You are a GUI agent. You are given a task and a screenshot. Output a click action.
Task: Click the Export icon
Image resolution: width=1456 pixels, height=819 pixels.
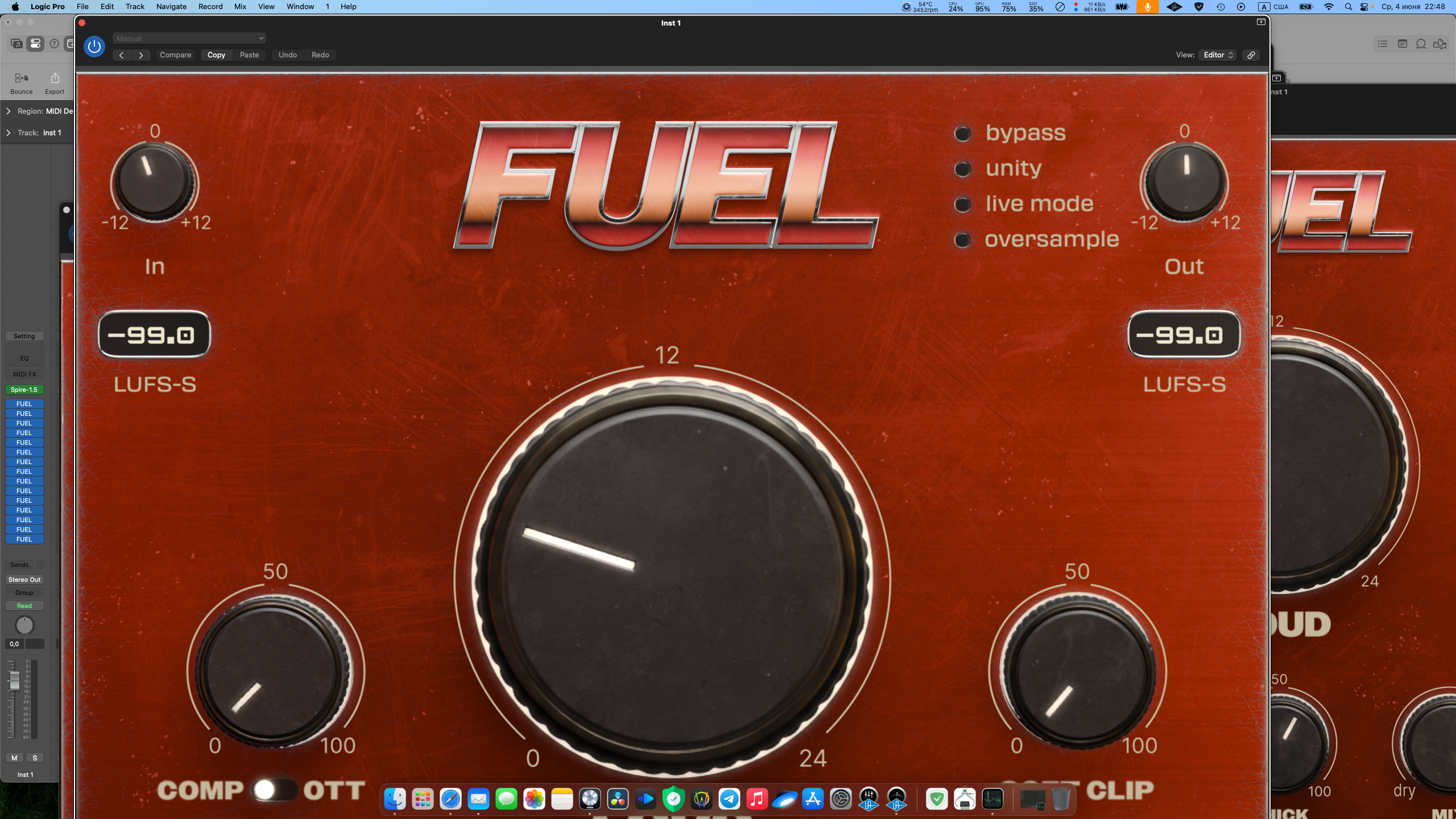[55, 78]
